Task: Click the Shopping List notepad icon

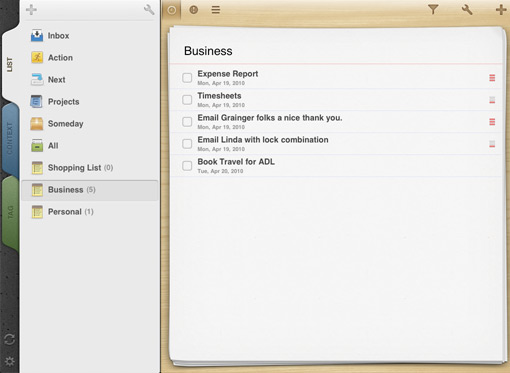Action: pos(37,168)
